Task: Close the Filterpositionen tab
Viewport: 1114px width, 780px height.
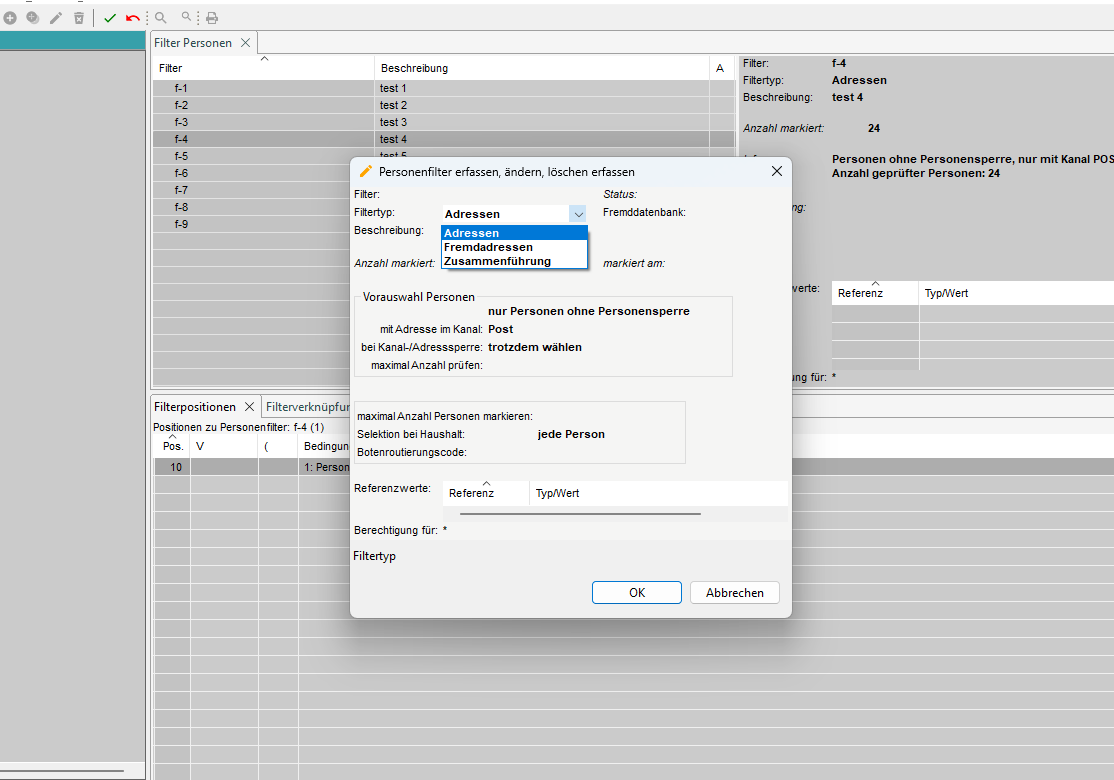Action: [250, 407]
